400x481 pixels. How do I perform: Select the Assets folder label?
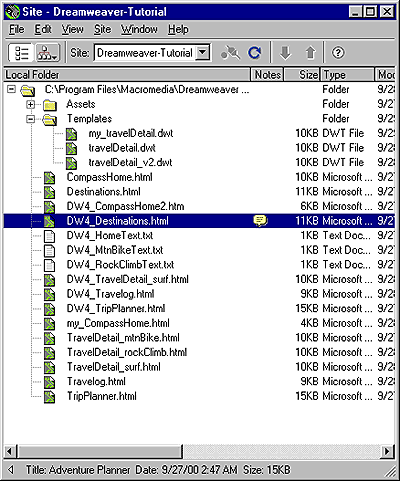click(x=81, y=104)
